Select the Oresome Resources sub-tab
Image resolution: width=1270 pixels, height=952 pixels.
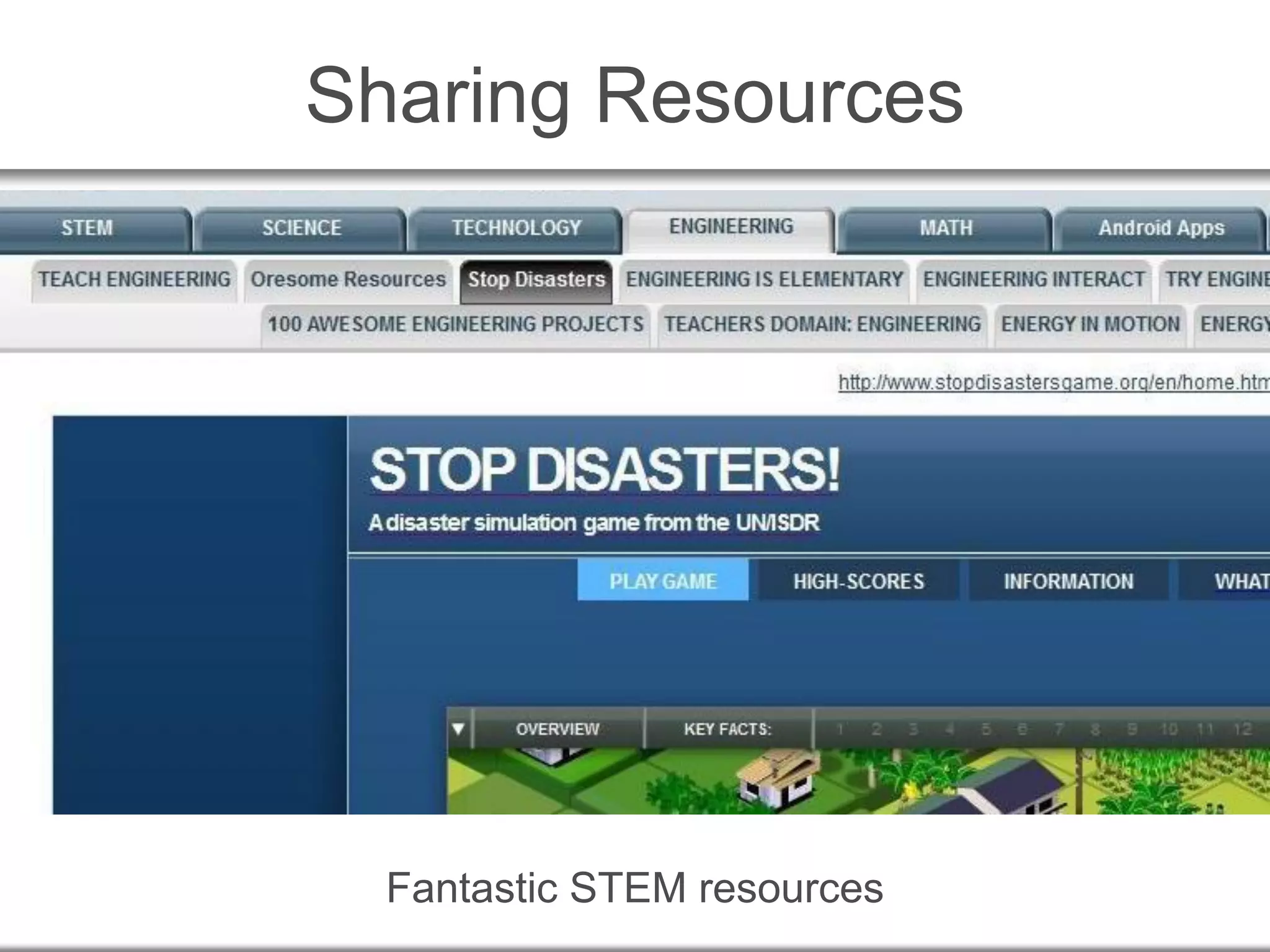(348, 280)
